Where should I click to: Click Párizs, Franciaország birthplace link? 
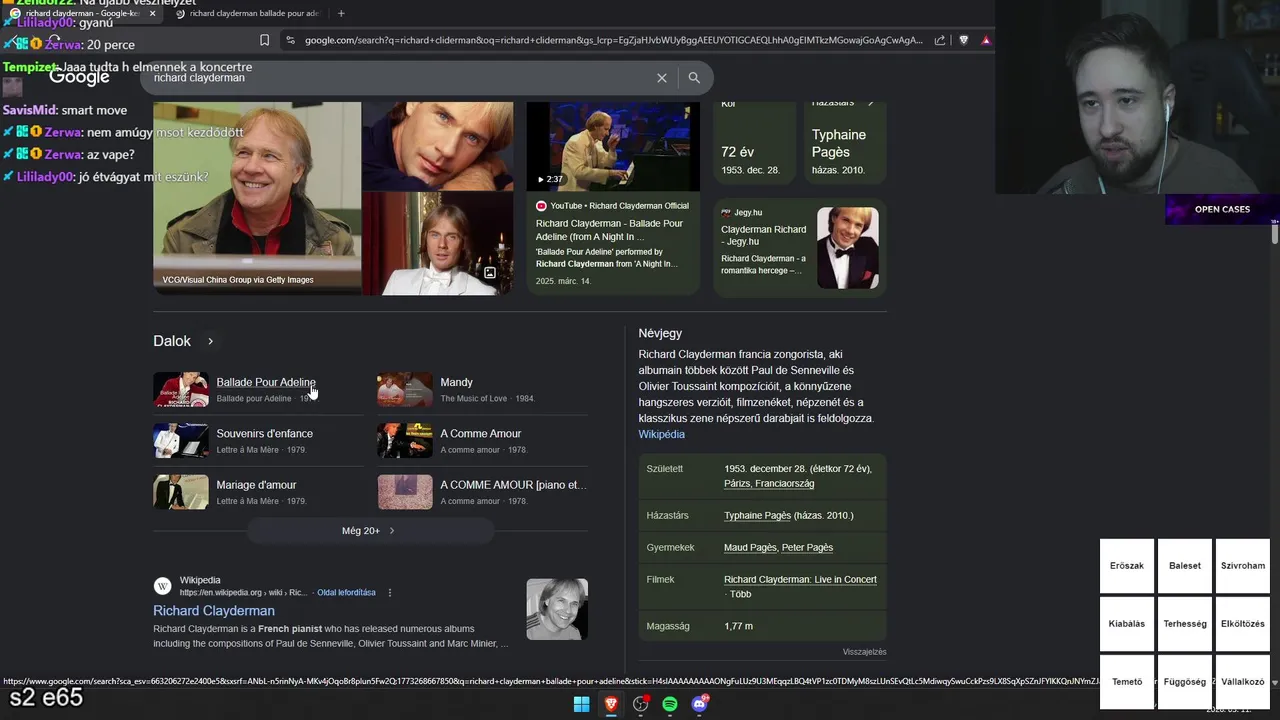[769, 483]
